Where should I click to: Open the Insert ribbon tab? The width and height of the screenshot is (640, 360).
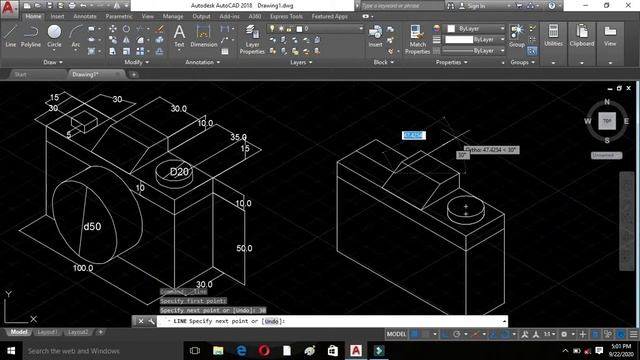(x=57, y=16)
